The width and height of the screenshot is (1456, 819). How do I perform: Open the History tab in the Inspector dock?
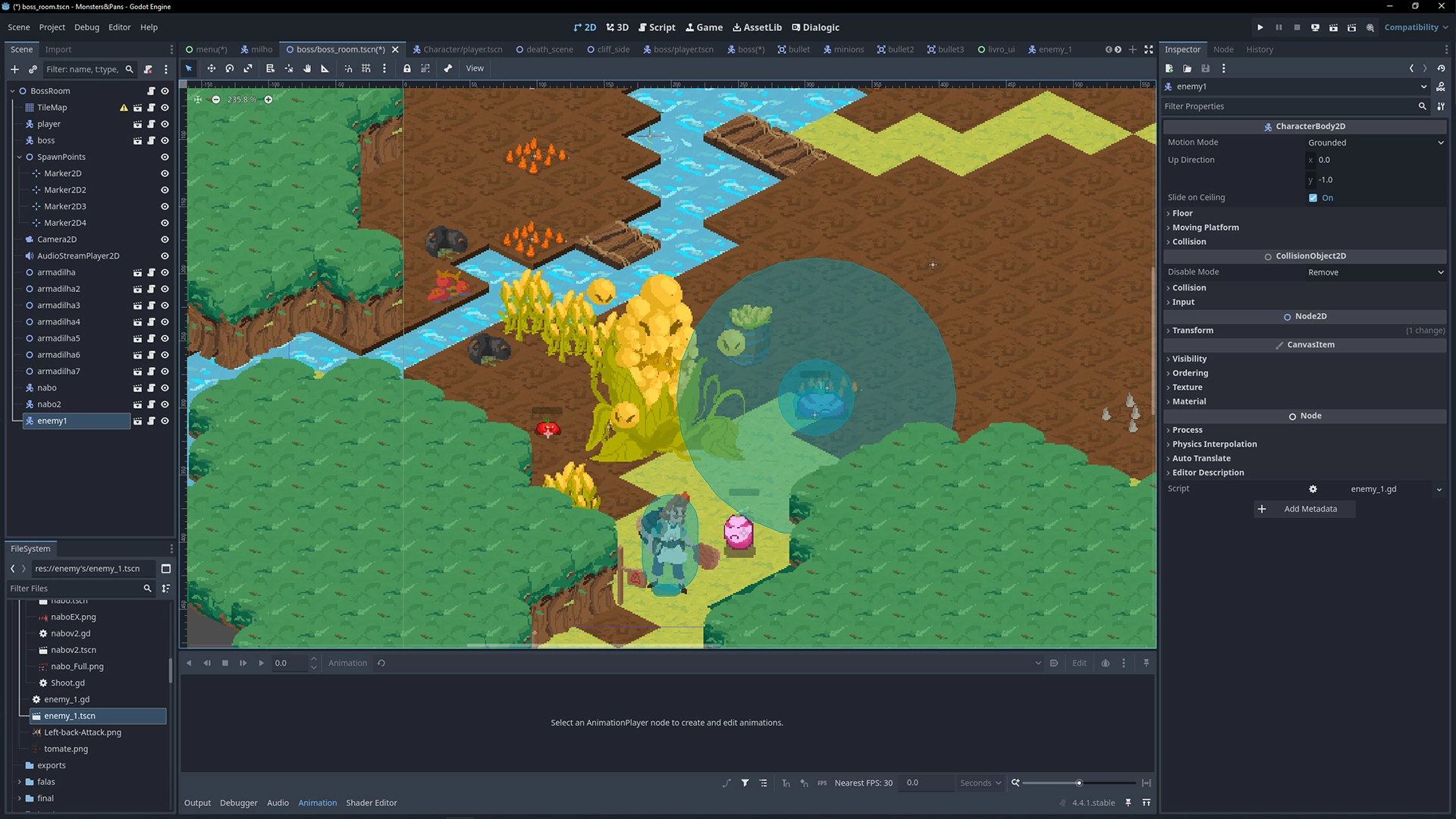click(x=1260, y=49)
